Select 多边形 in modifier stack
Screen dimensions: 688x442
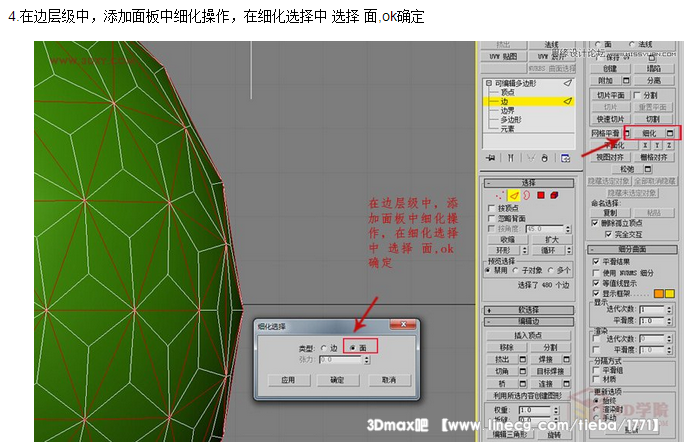click(x=511, y=120)
